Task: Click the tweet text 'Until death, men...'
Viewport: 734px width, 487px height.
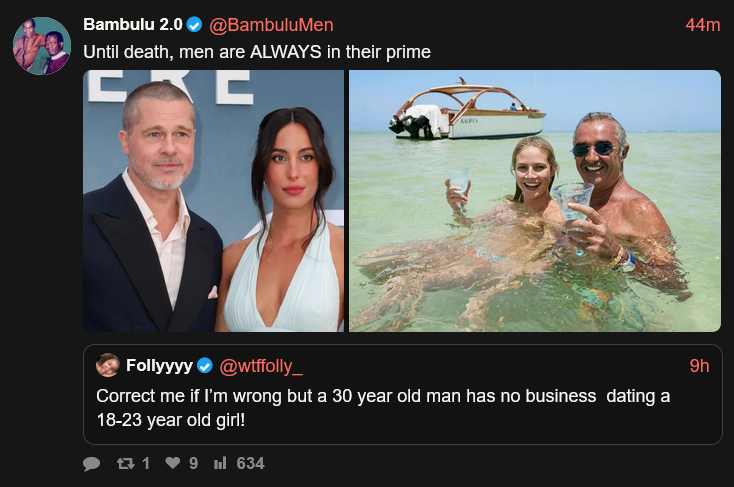Action: [x=256, y=50]
